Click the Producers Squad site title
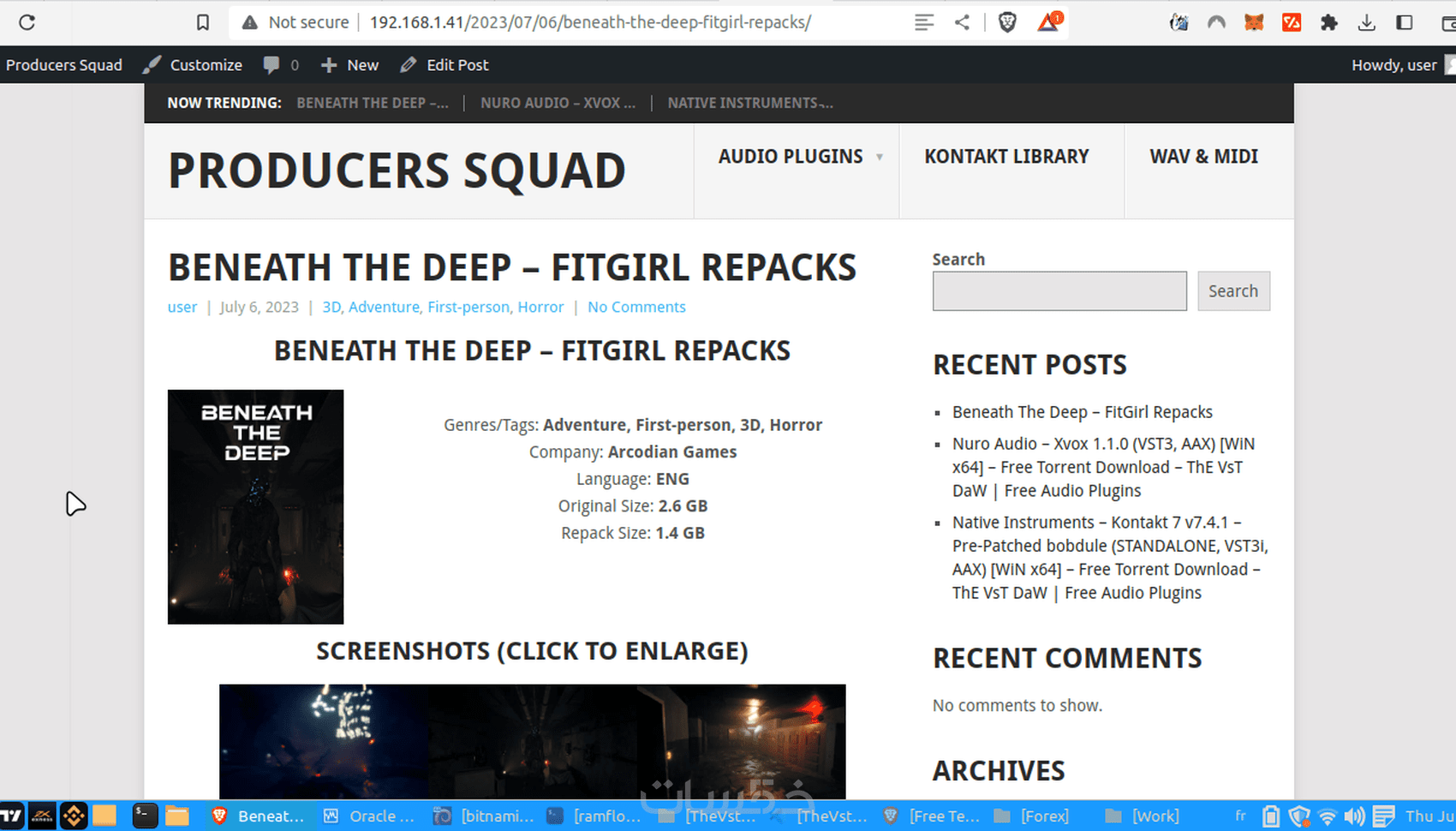 [397, 170]
